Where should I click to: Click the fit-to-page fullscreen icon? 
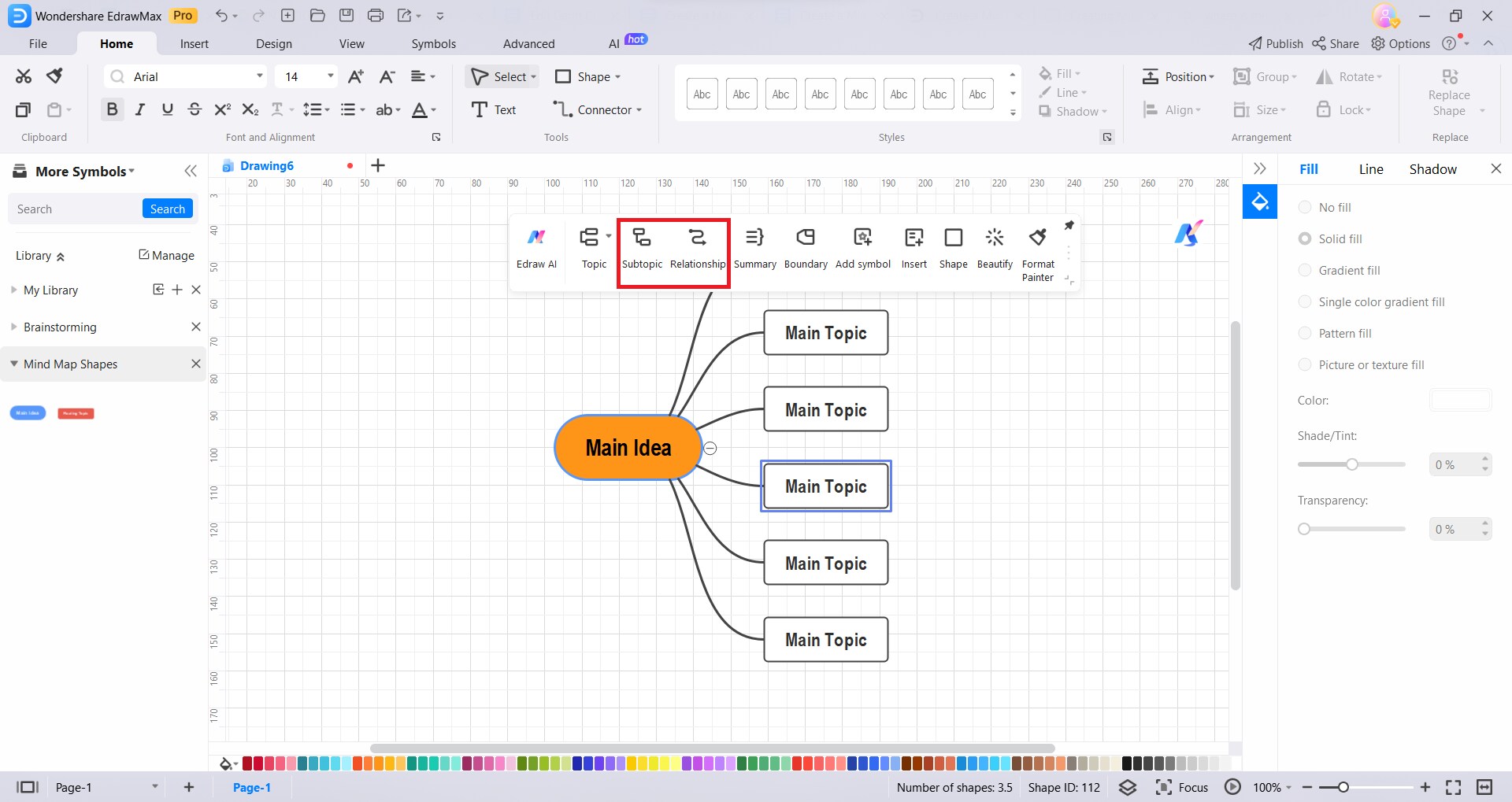[1454, 787]
